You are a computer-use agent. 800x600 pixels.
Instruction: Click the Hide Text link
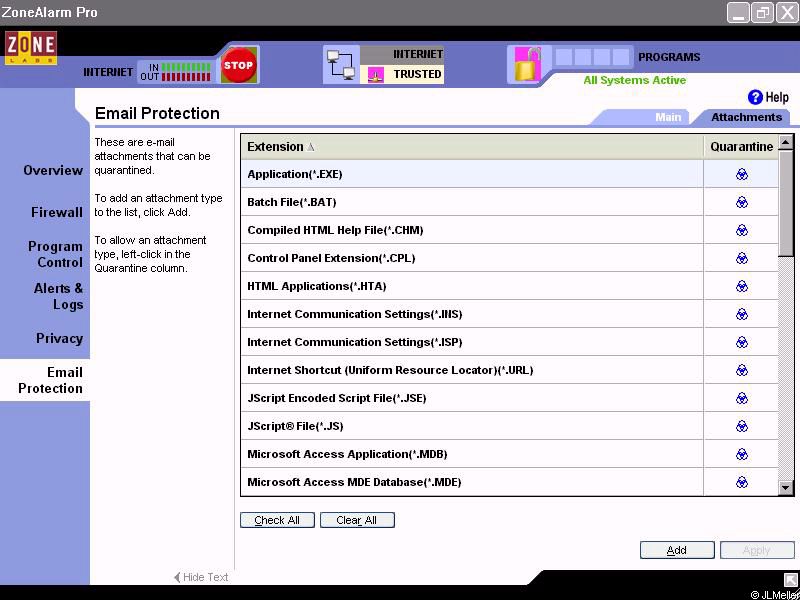201,577
